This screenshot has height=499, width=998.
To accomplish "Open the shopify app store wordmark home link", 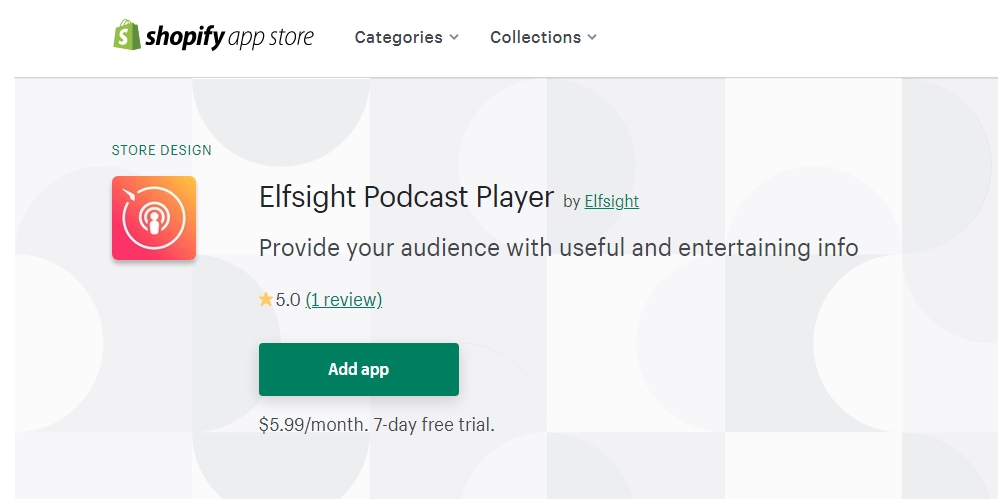I will [x=213, y=36].
